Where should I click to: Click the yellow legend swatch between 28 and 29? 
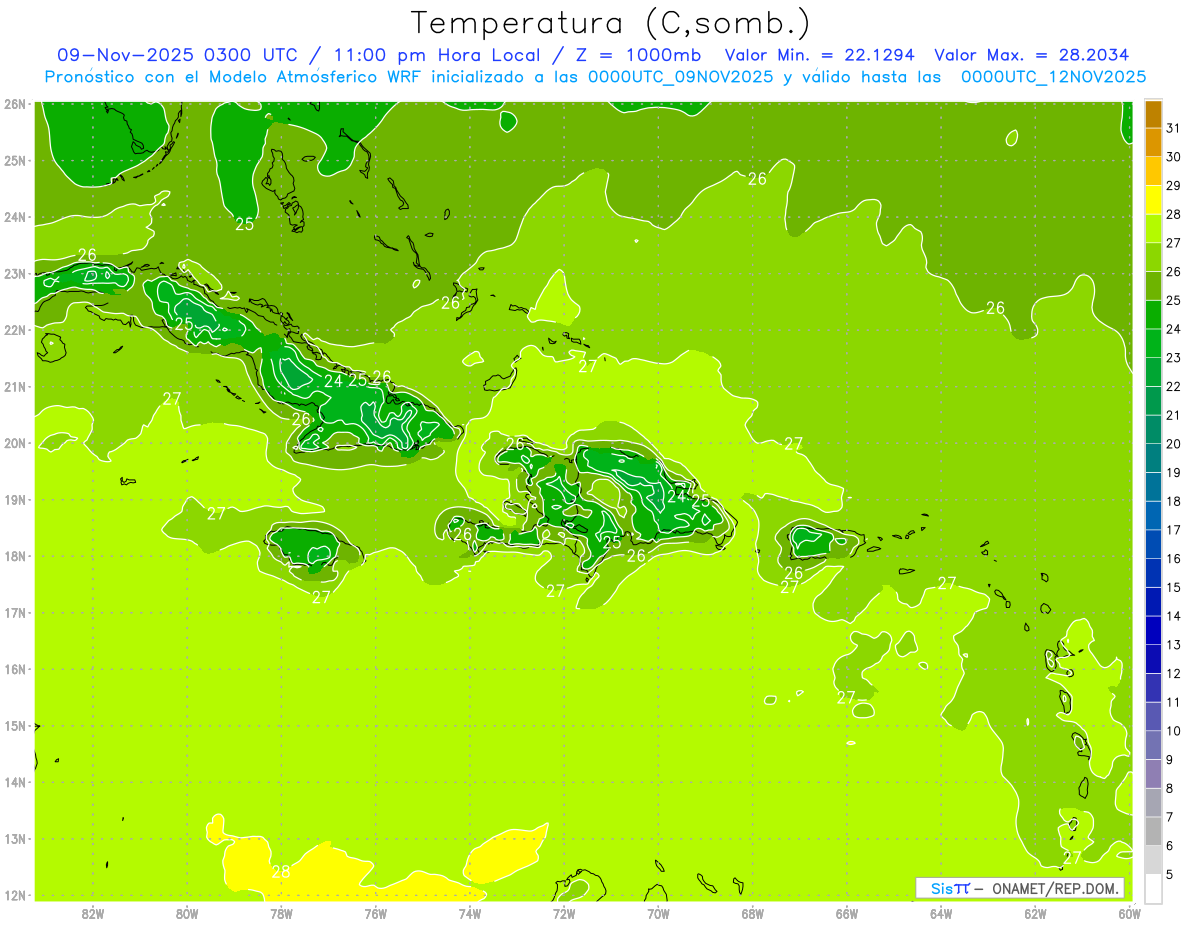point(1153,200)
